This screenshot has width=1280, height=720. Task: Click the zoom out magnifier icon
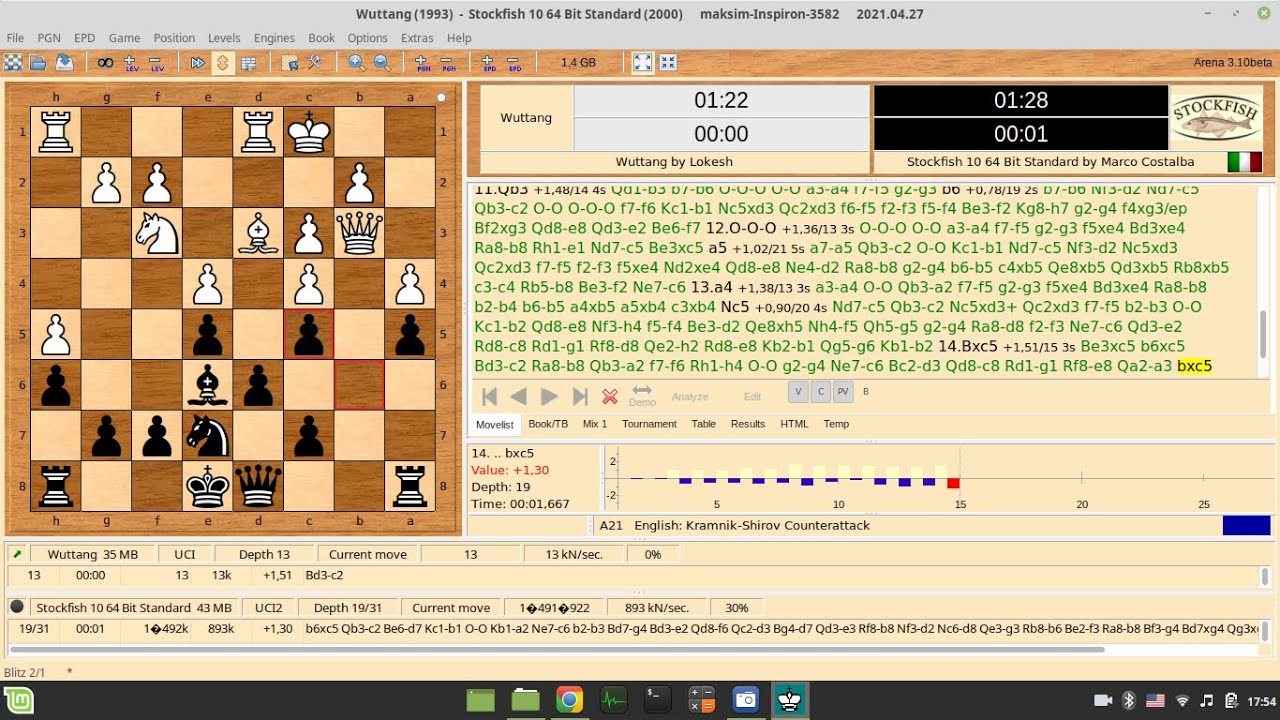(381, 62)
